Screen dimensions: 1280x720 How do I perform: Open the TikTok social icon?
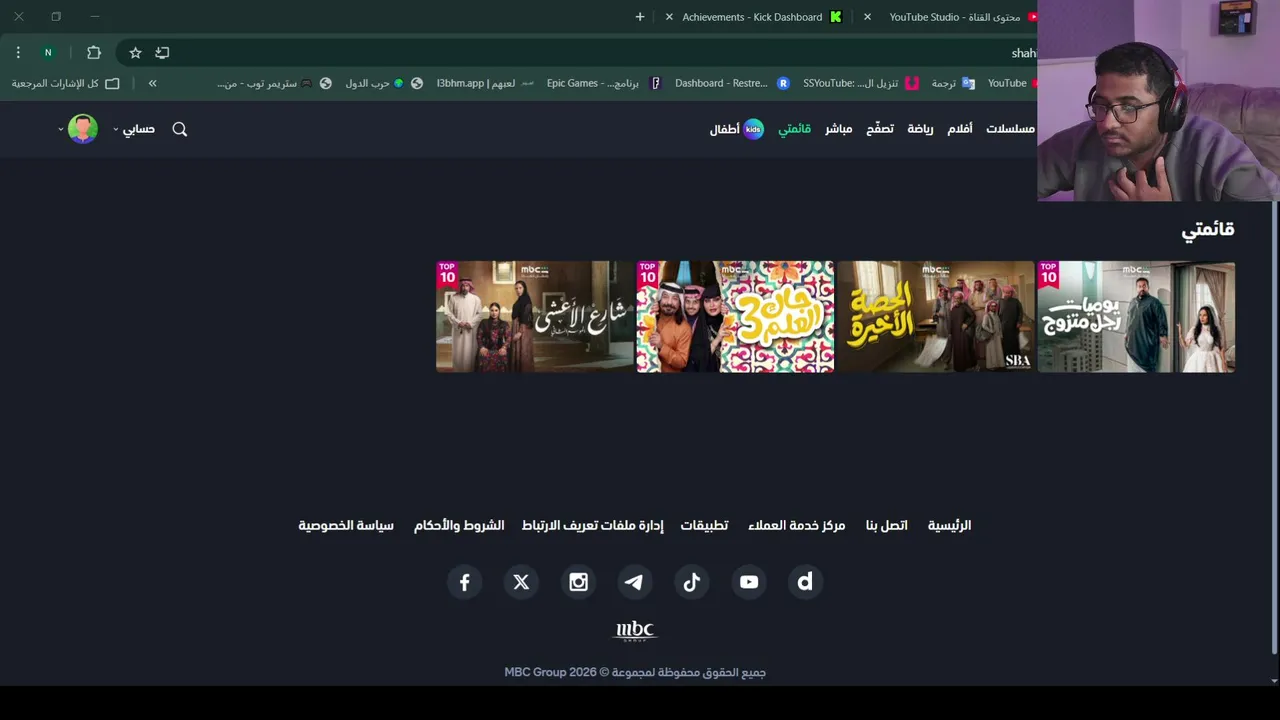click(692, 582)
